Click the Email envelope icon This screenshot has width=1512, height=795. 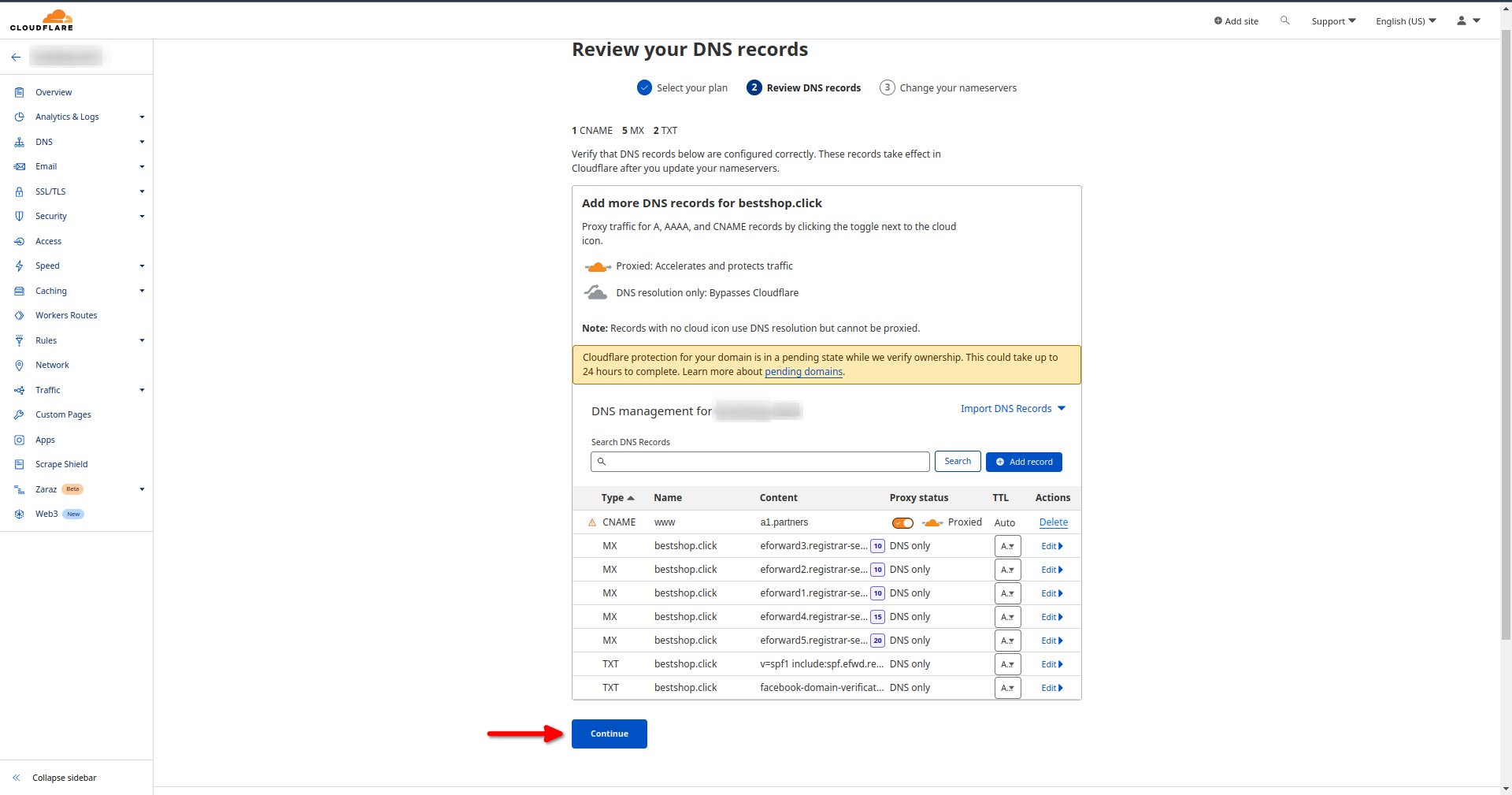20,166
